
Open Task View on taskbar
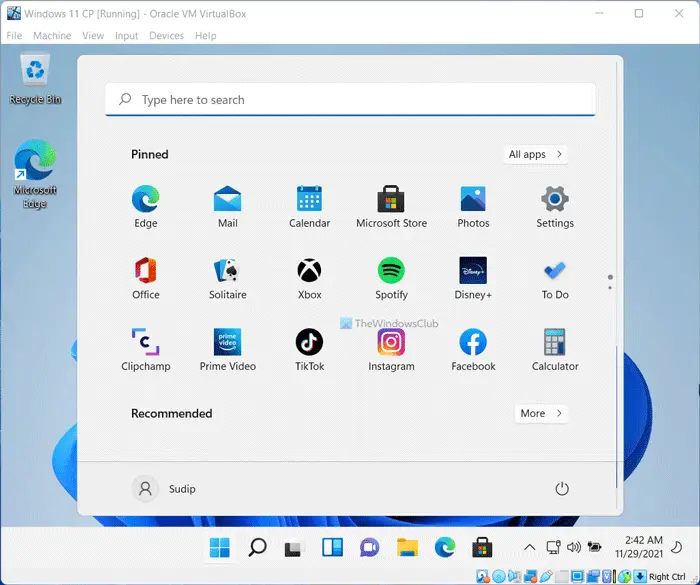tap(294, 547)
